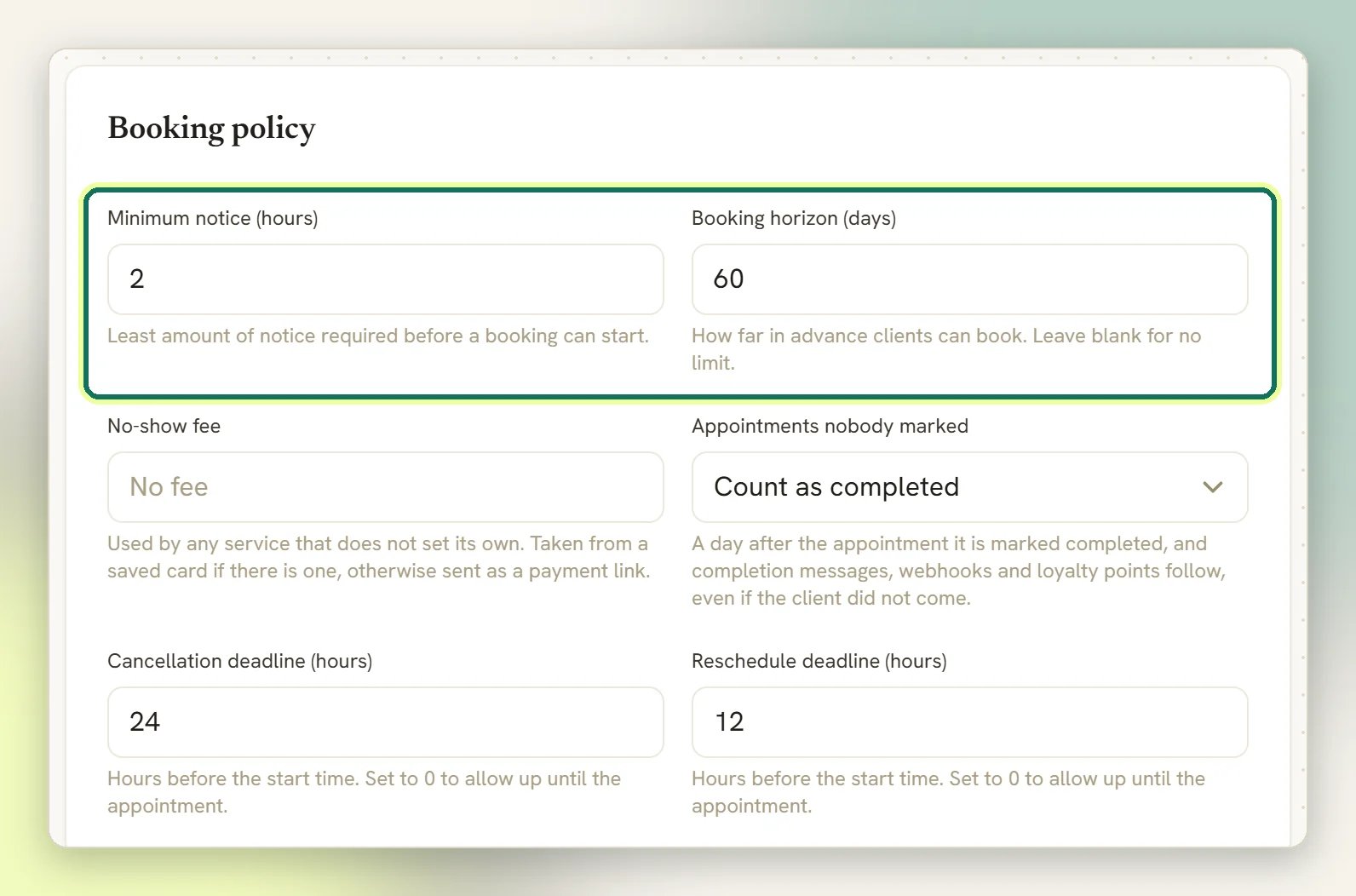The width and height of the screenshot is (1356, 896).
Task: Click the Minimum notice (hours) input field
Action: (x=385, y=279)
